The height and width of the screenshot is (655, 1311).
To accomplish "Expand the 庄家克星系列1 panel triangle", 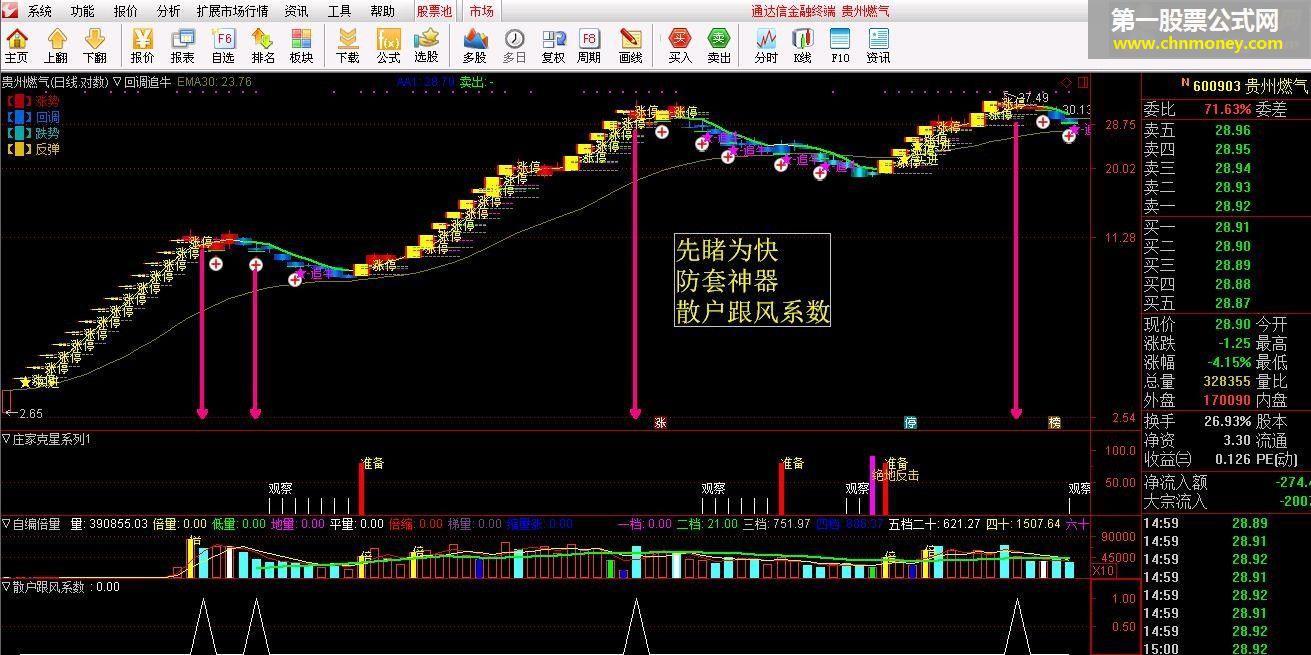I will pos(6,439).
